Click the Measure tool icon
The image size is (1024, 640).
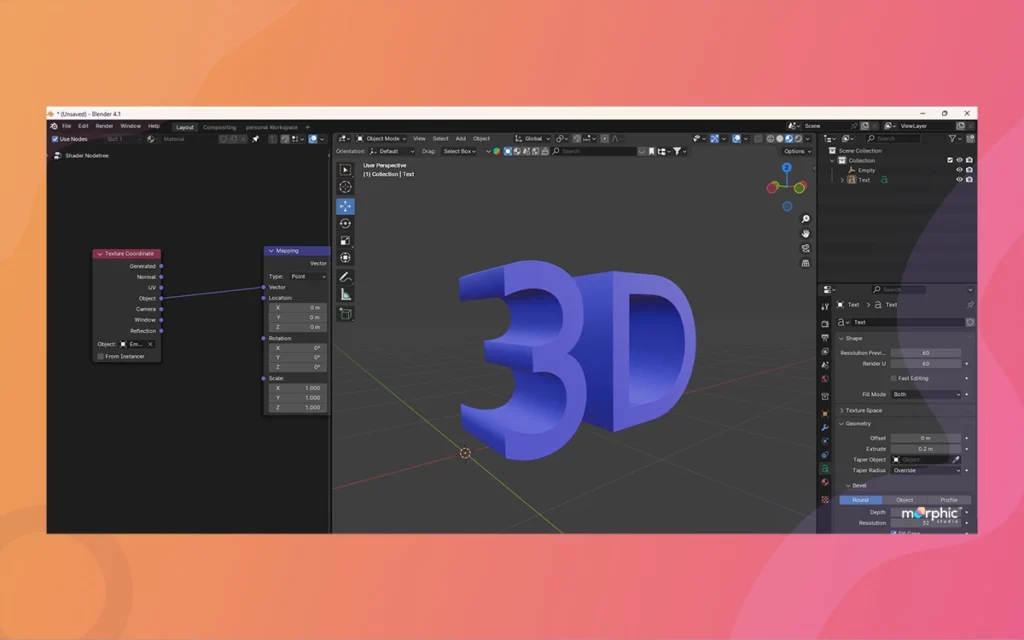tap(345, 294)
